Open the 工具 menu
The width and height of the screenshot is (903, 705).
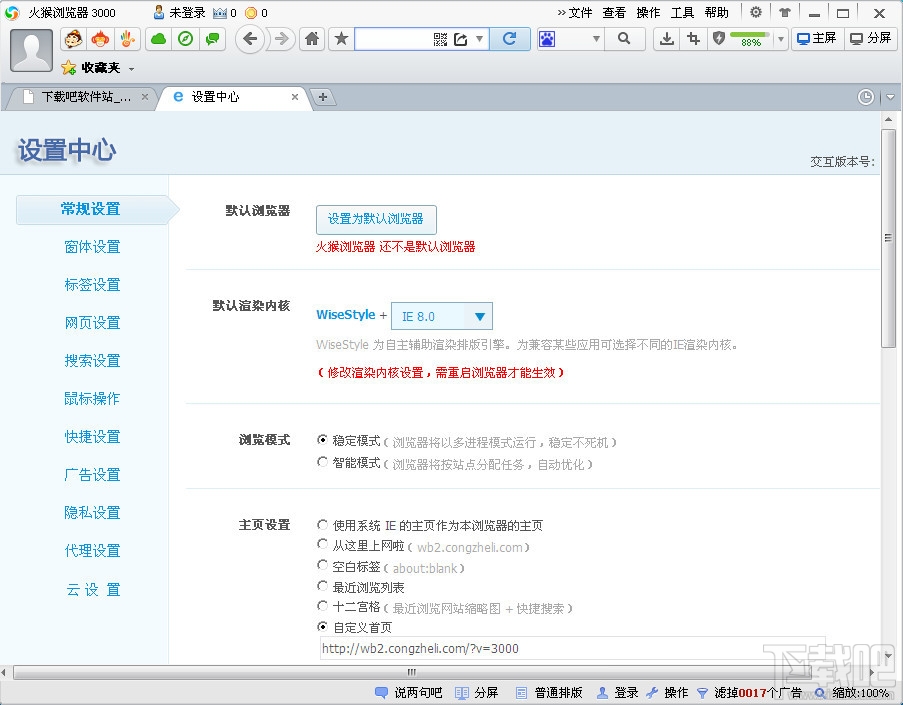[682, 13]
